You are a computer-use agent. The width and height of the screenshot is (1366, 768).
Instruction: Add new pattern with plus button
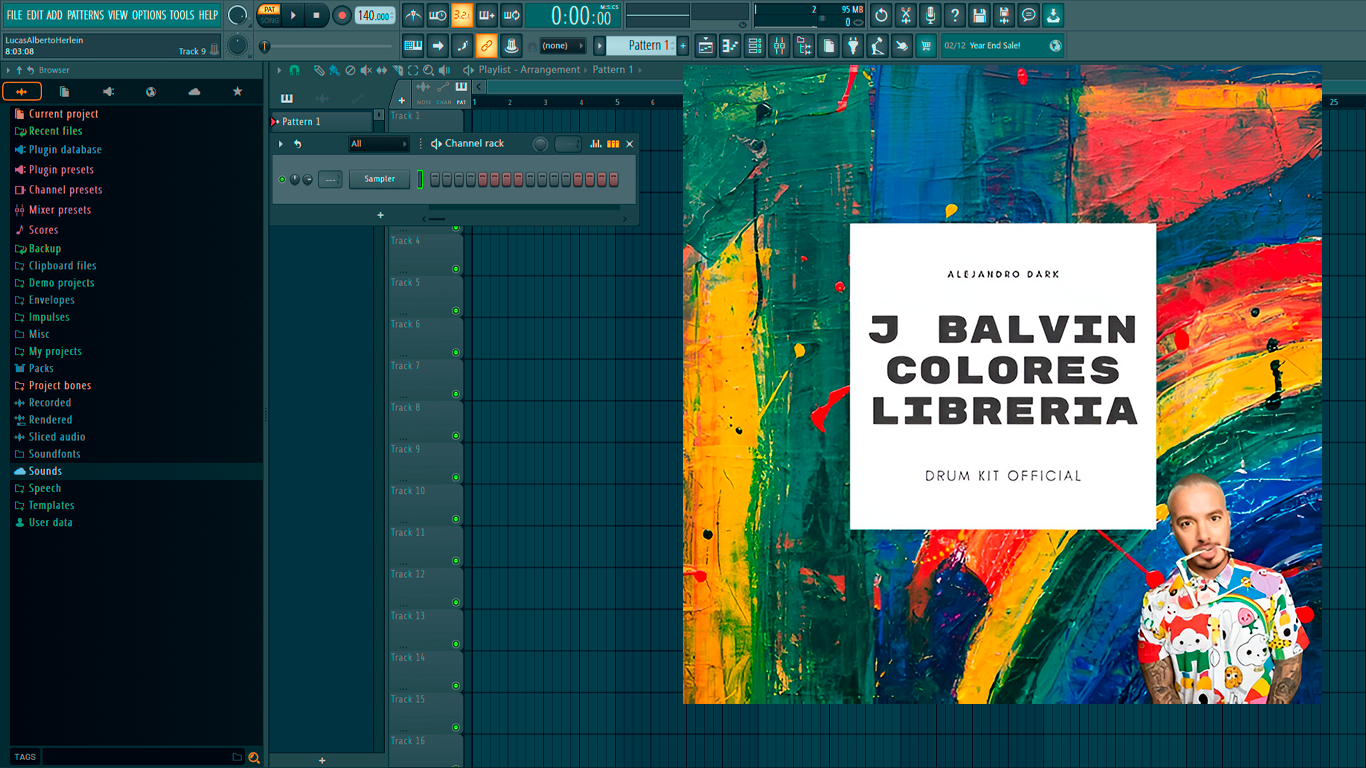coord(684,46)
